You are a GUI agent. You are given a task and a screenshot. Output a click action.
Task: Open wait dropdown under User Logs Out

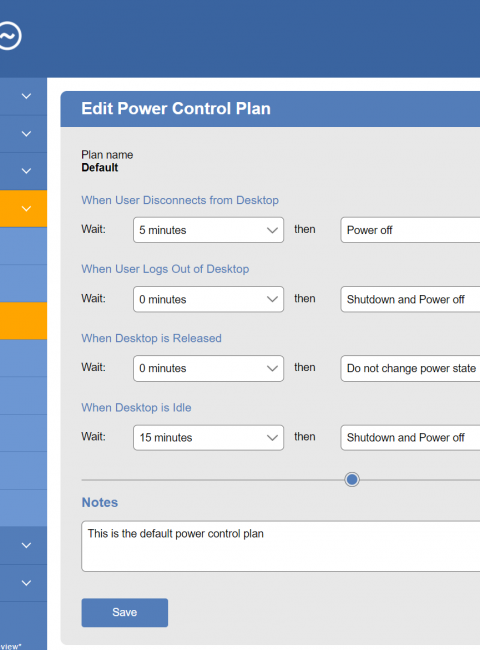[x=208, y=299]
